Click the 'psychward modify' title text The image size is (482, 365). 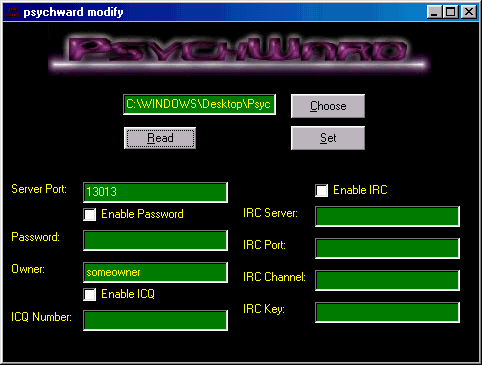click(x=73, y=12)
